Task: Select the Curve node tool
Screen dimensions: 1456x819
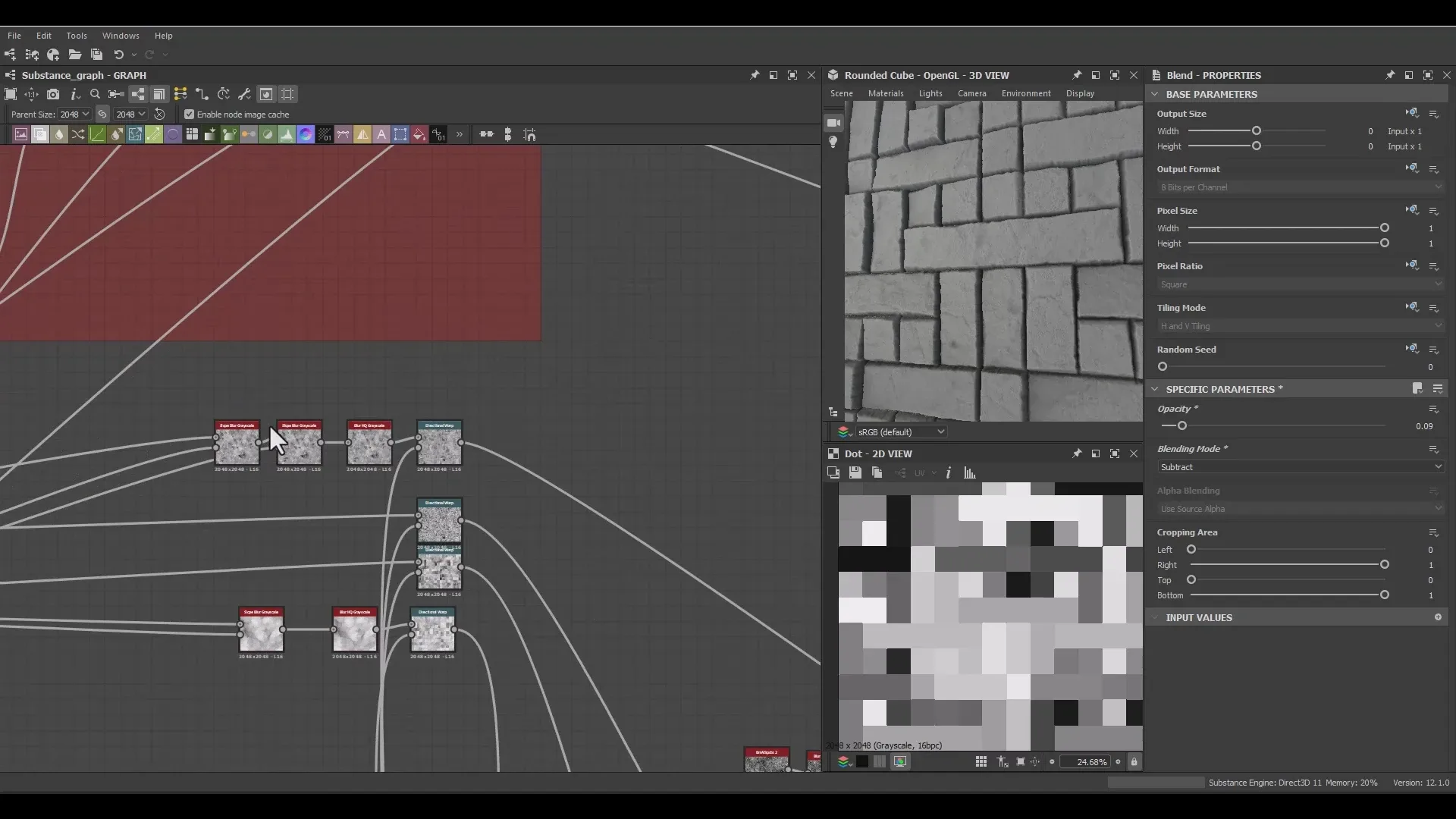Action: [x=97, y=134]
